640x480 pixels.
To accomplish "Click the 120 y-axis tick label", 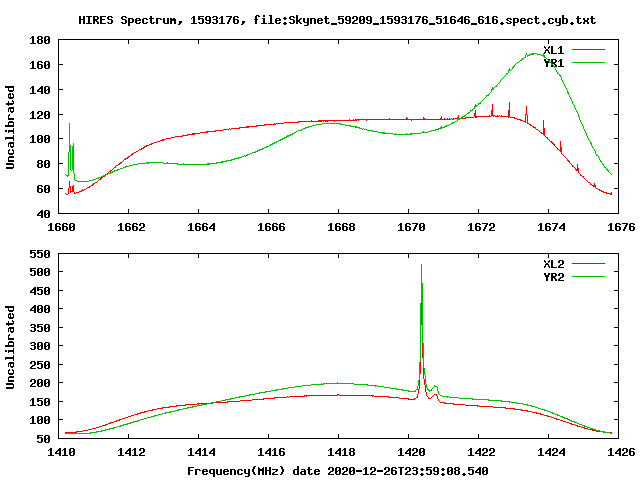I will tap(40, 115).
